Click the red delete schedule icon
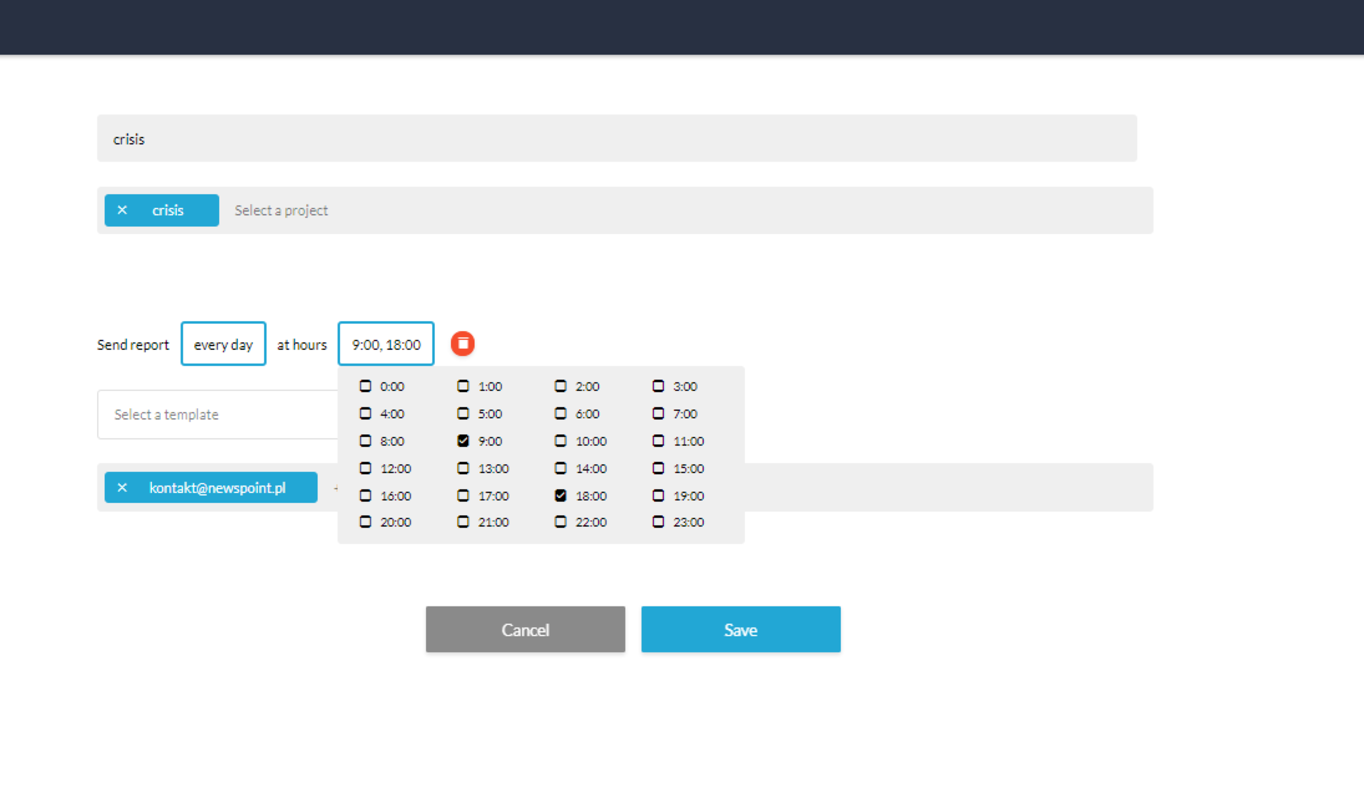Viewport: 1364px width, 793px height. 462,343
